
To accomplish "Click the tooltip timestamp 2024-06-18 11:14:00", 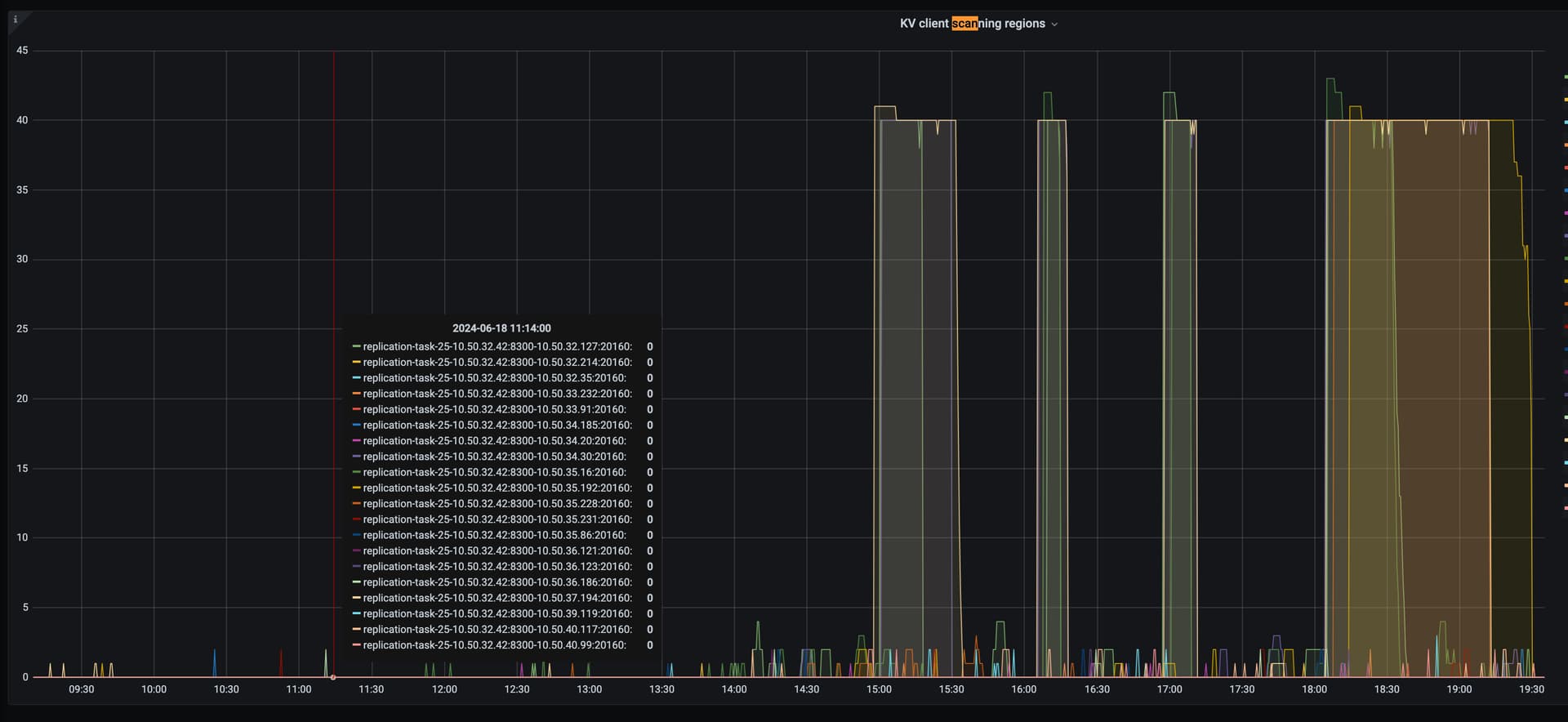I will click(501, 328).
